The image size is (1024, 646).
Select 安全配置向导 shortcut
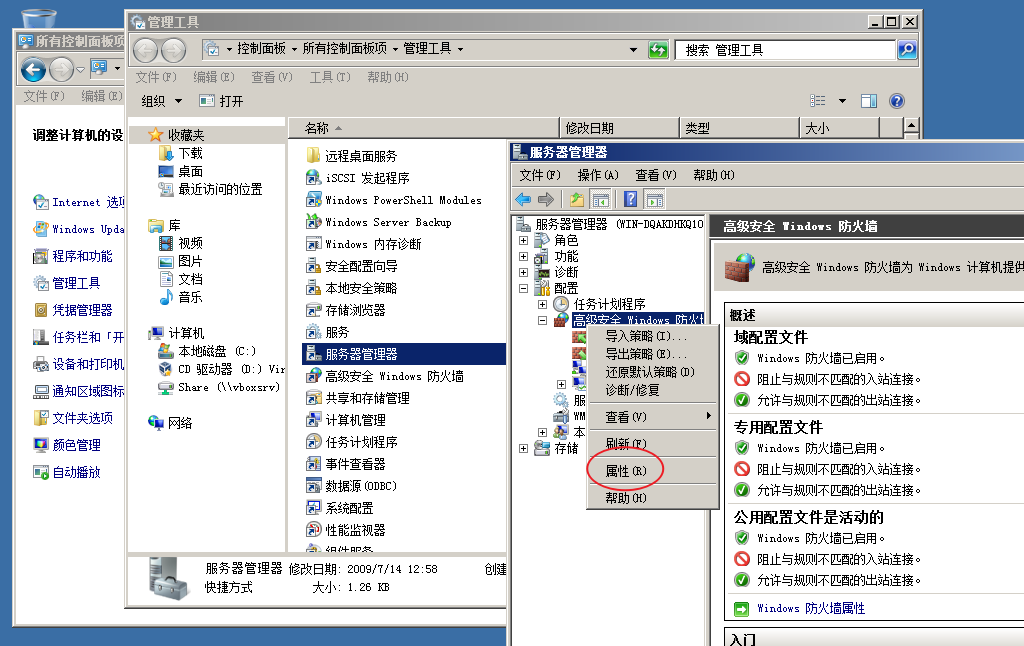(352, 266)
